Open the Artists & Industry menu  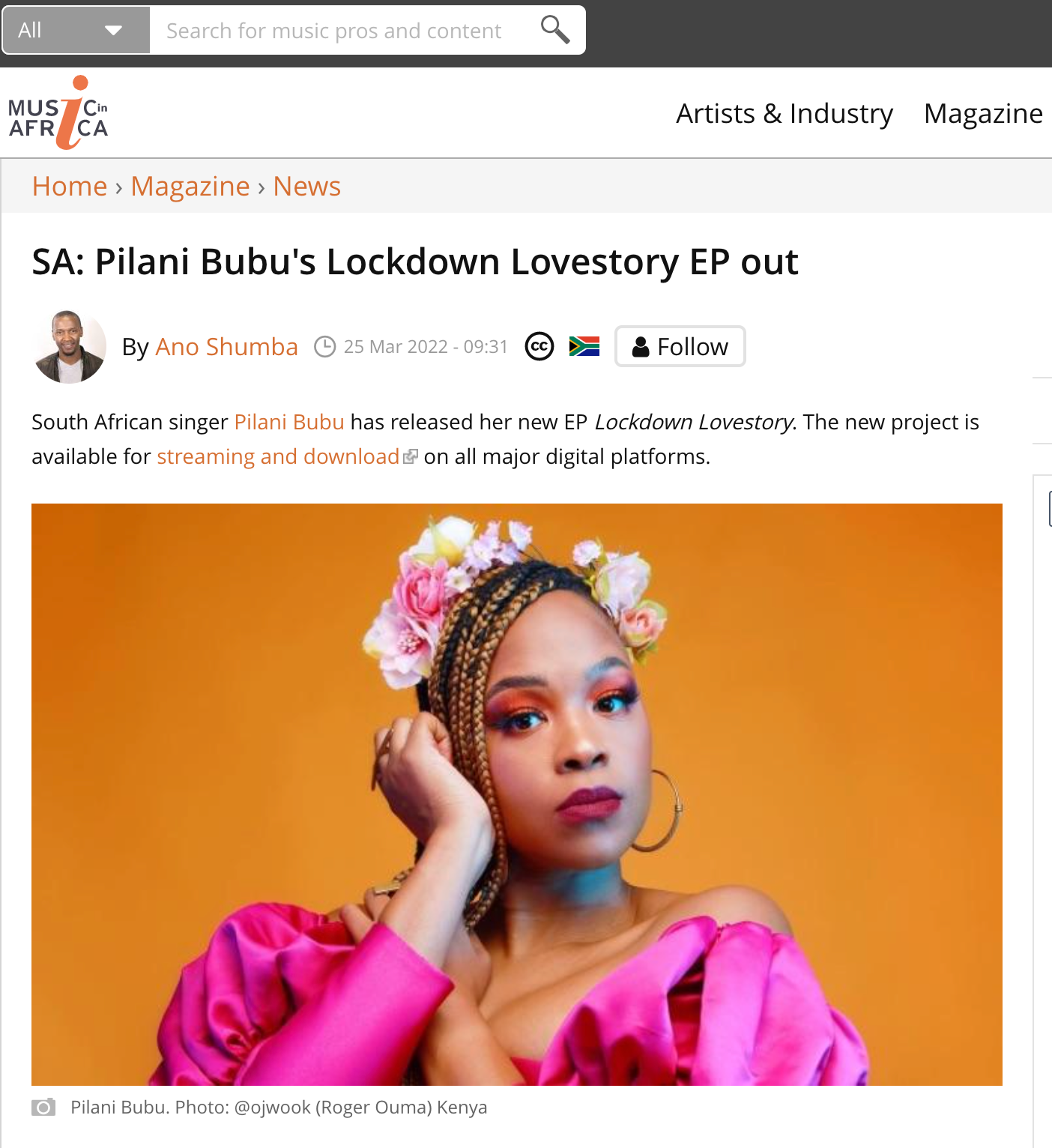coord(785,114)
